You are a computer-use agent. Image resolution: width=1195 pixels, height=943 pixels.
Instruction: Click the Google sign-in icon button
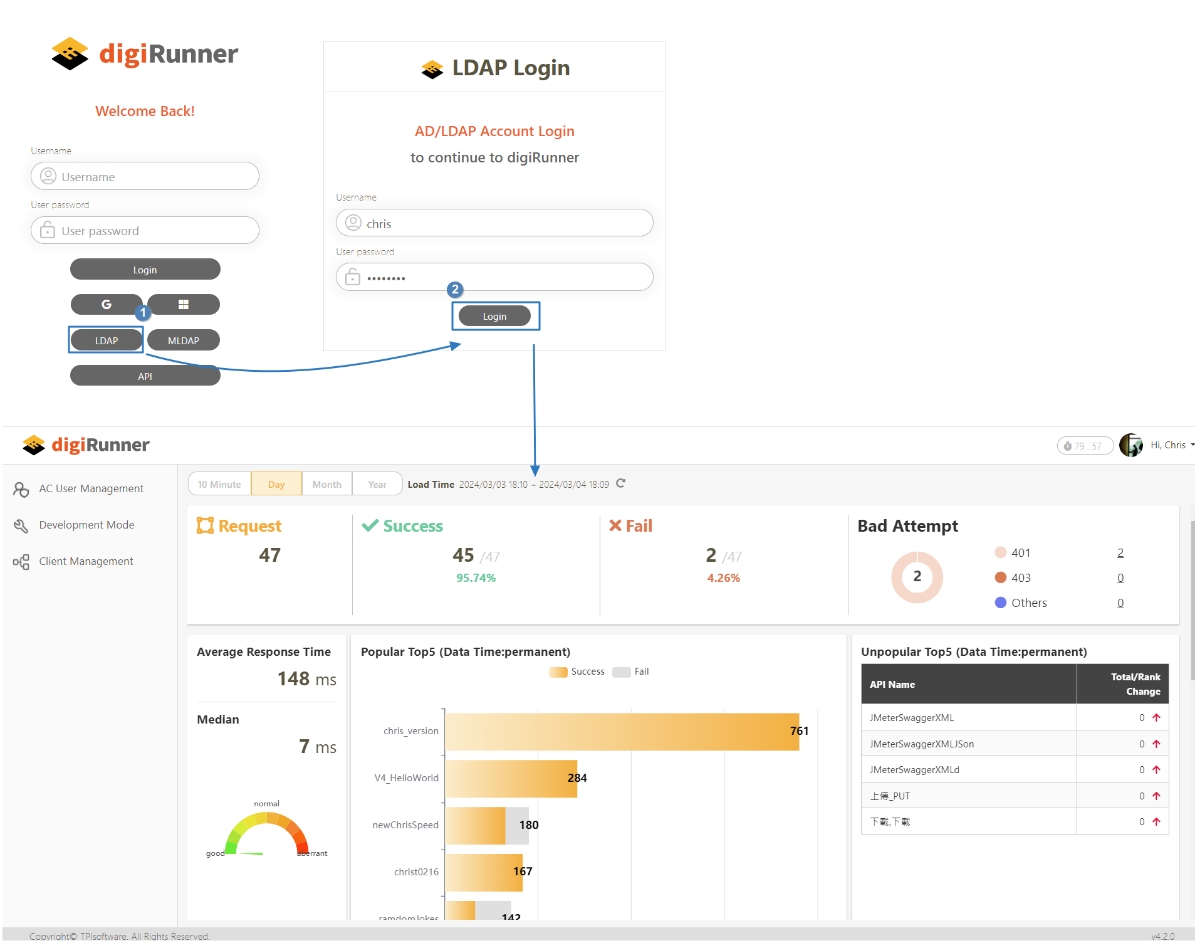107,304
